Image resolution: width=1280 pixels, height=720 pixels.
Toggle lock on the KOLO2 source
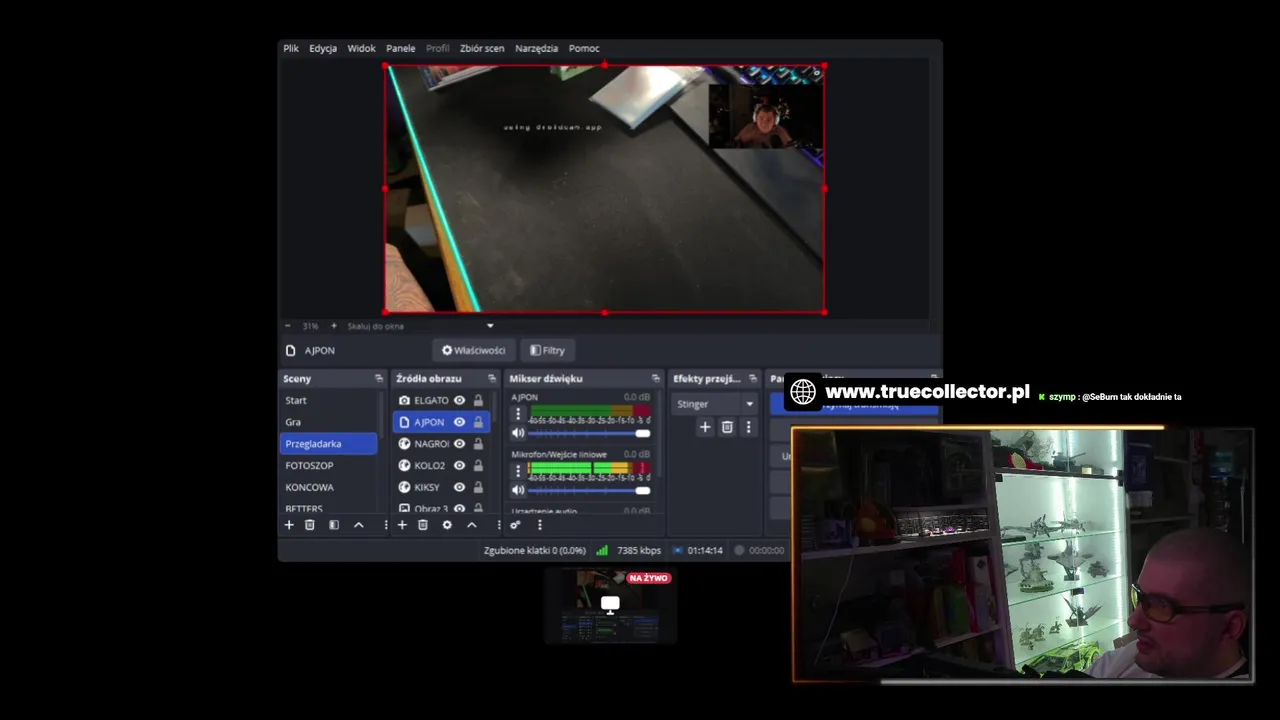[x=478, y=465]
